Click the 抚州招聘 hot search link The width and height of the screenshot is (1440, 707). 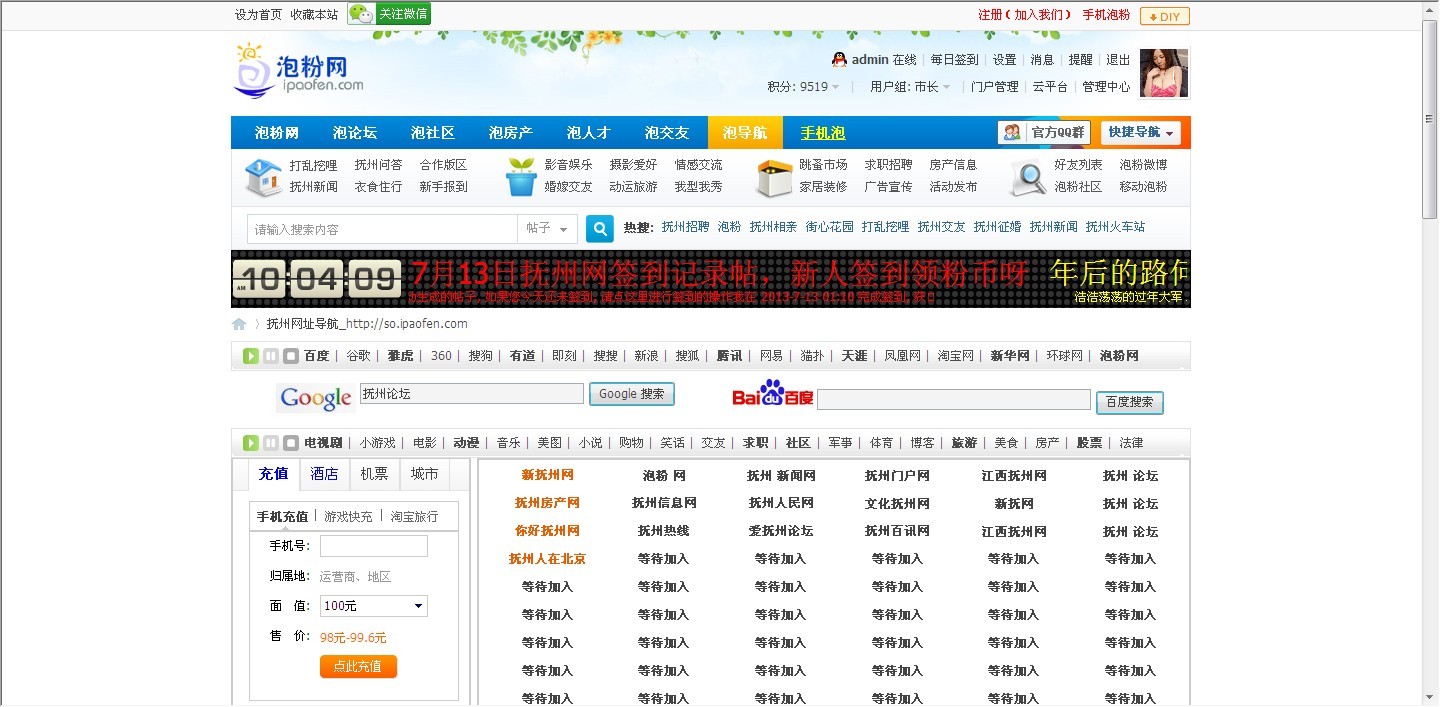(685, 227)
